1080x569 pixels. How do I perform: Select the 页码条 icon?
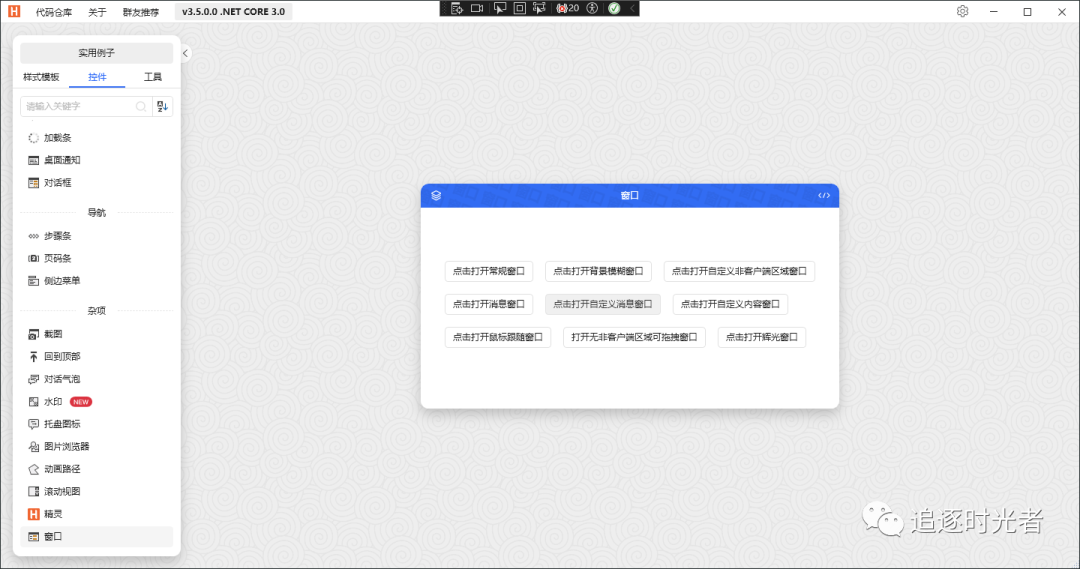coord(33,258)
